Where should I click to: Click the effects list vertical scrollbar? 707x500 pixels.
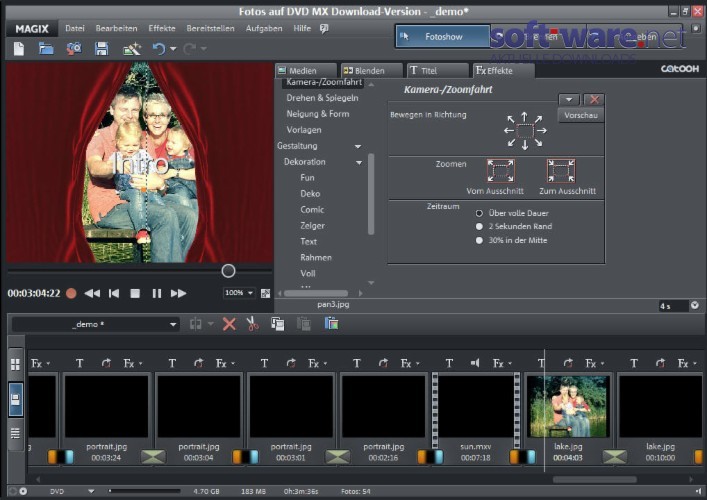[371, 194]
